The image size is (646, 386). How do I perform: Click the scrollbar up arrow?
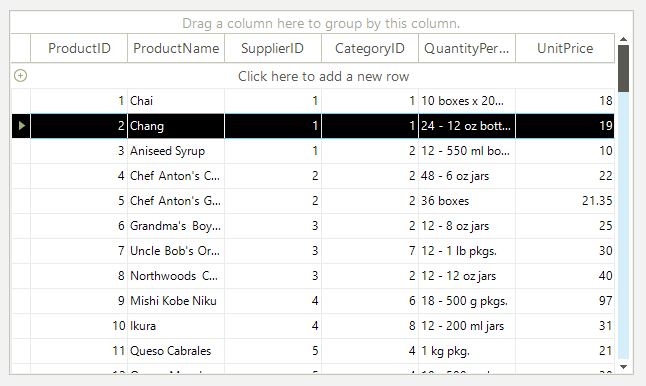[623, 39]
